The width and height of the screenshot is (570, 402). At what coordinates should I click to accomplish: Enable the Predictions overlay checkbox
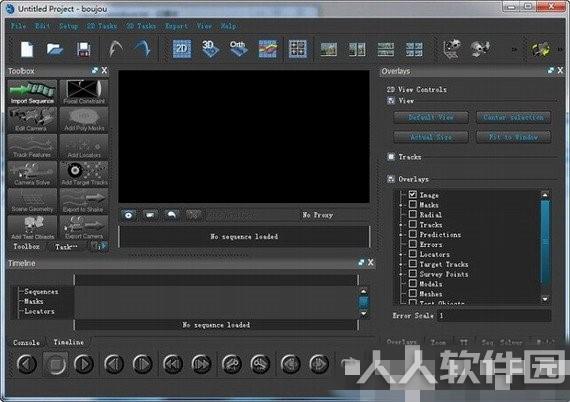coord(413,234)
